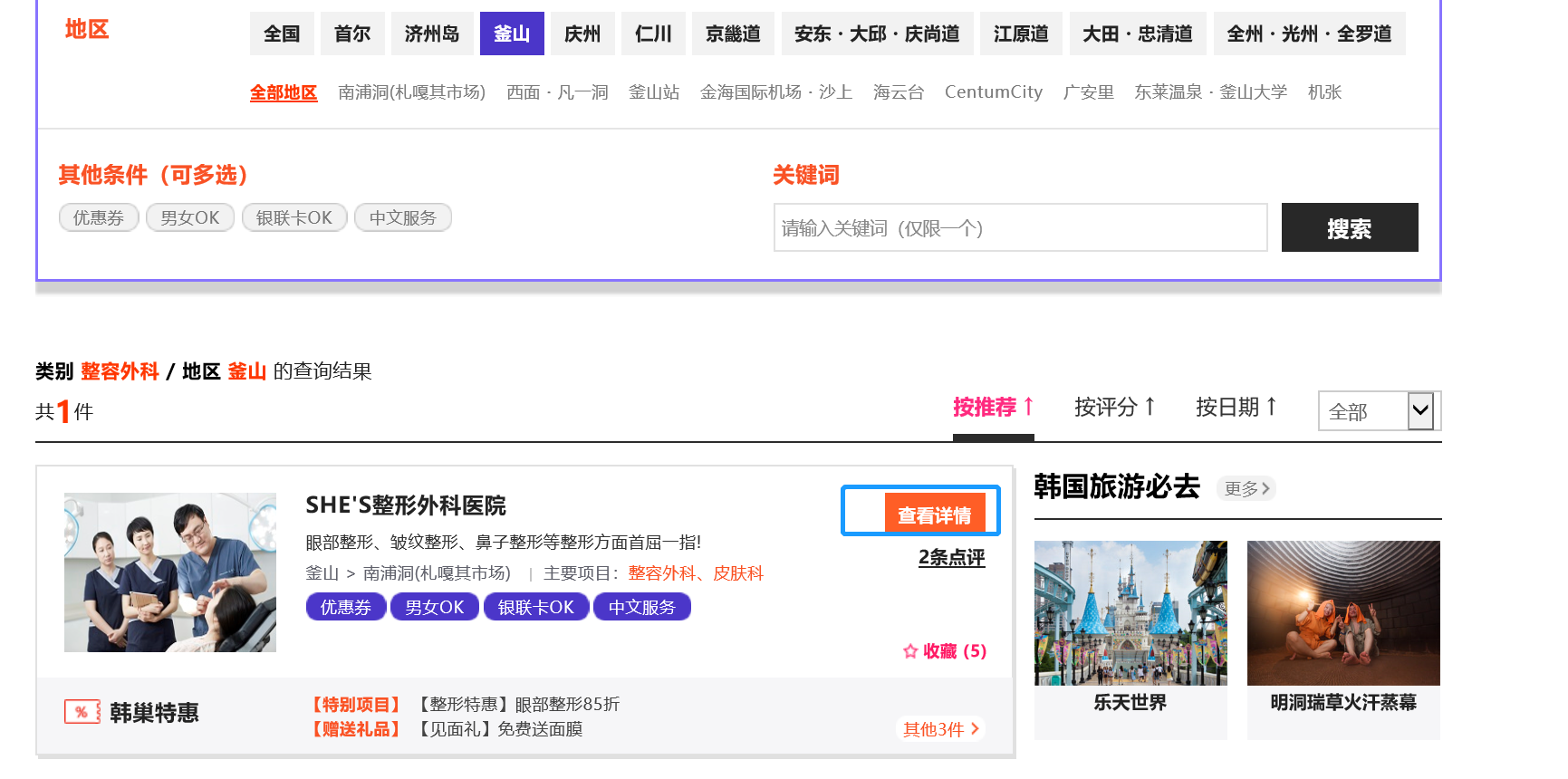
Task: Open the 明洞瑞草火汗蒸幕 thumbnail image
Action: (x=1343, y=613)
